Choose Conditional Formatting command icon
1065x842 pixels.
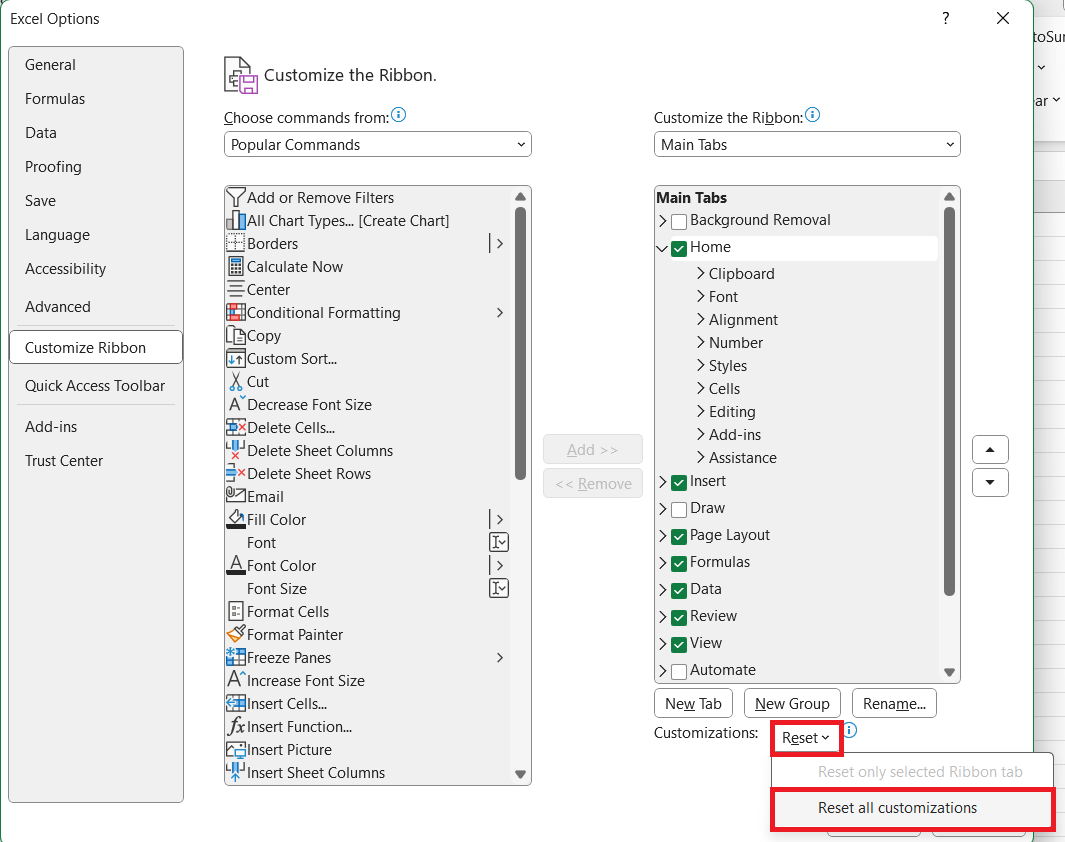coord(236,312)
